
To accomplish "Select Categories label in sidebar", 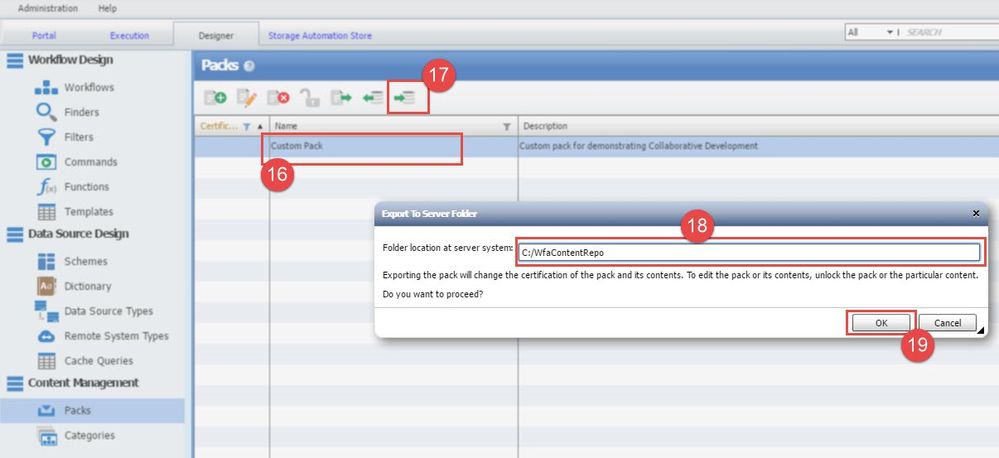I will 89,435.
